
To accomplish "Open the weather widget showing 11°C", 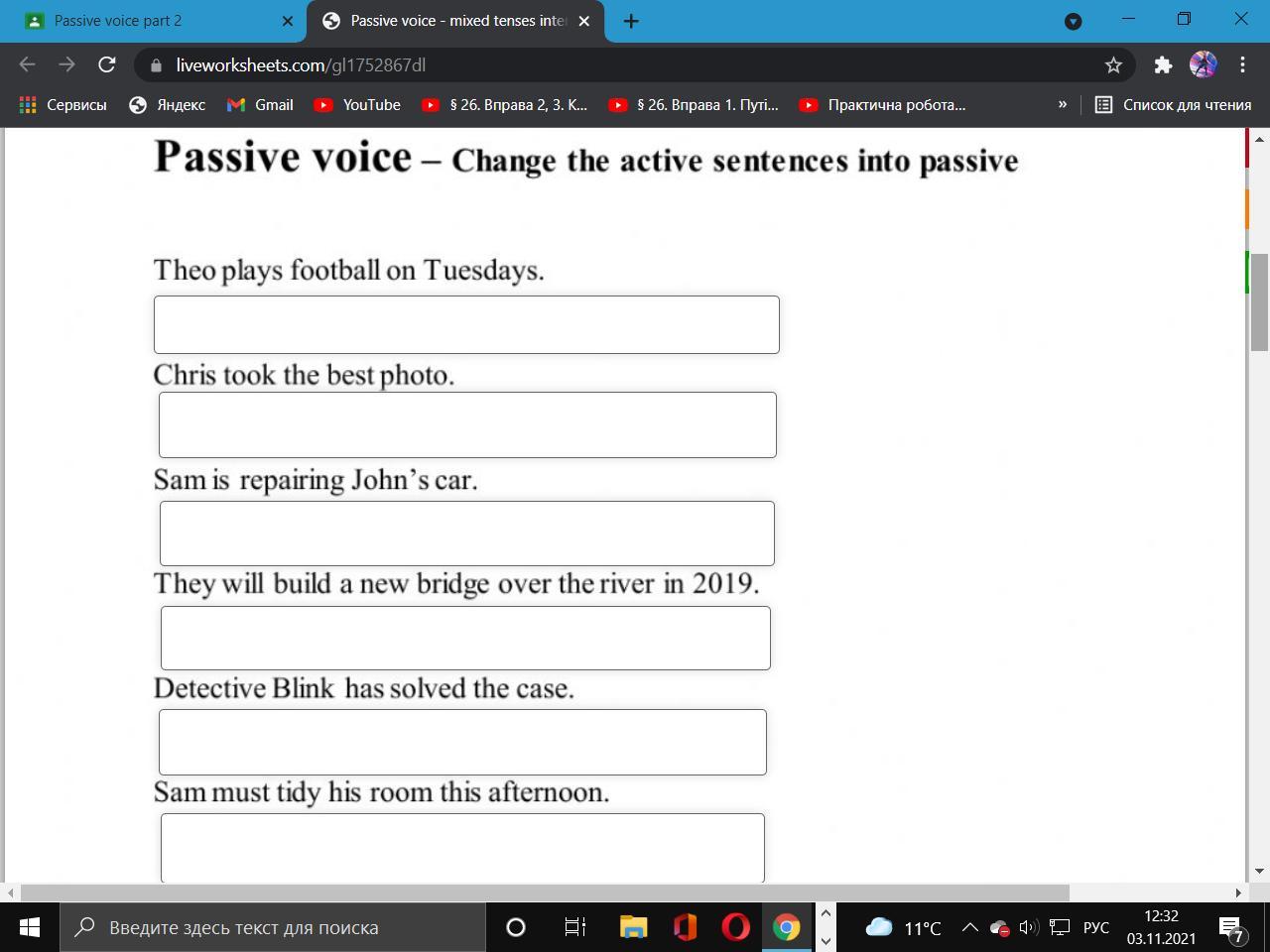I will click(903, 927).
